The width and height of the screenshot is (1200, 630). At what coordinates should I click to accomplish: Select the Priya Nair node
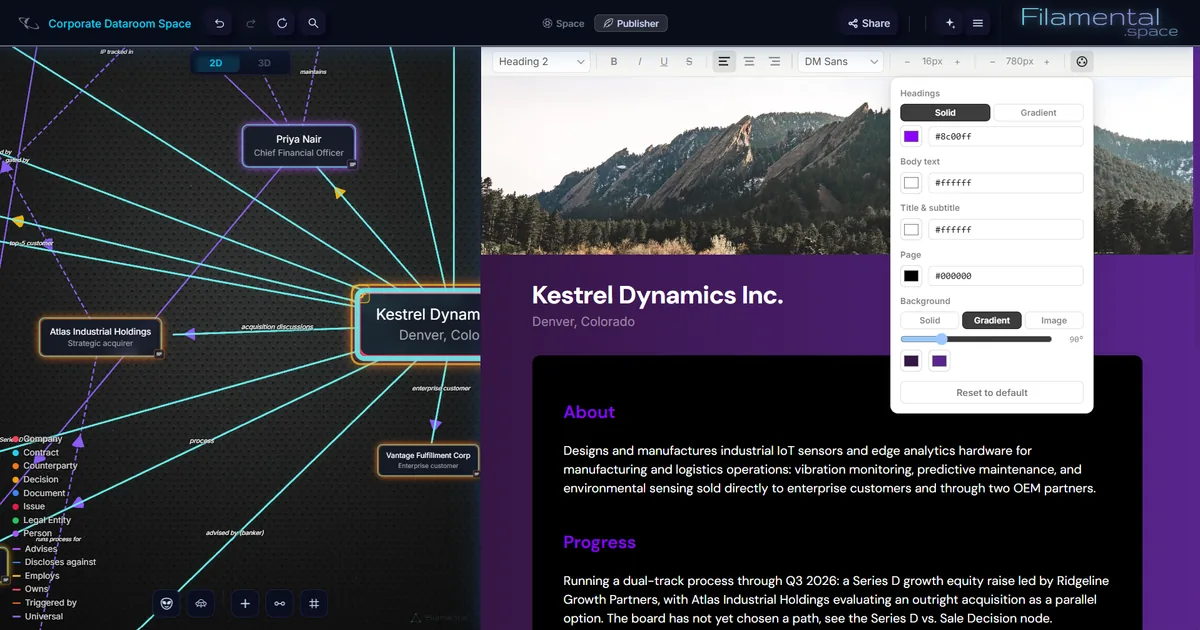click(298, 146)
